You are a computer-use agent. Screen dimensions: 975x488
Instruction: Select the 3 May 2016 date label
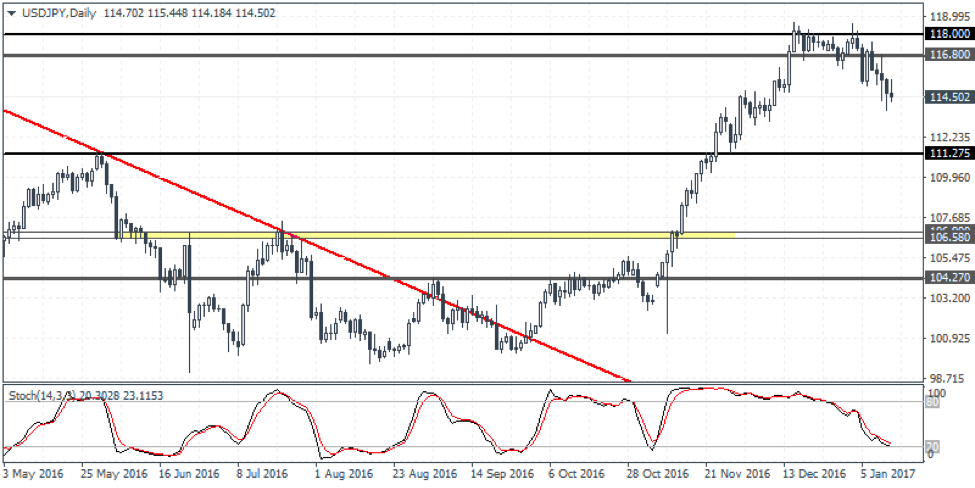pyautogui.click(x=34, y=474)
